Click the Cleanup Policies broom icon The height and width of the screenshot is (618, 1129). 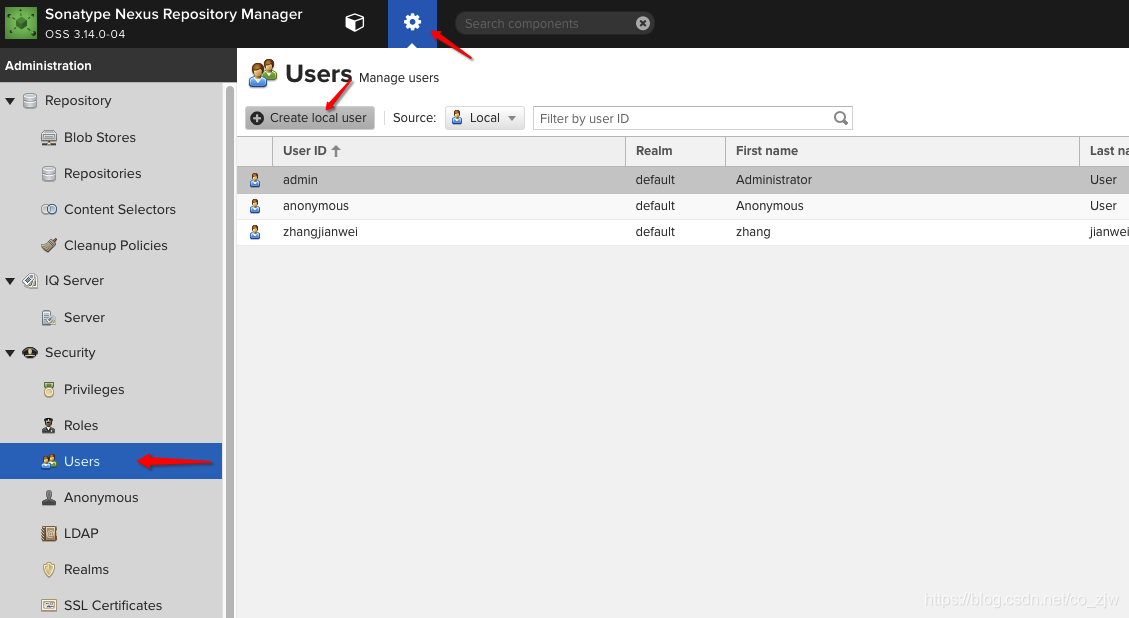[x=49, y=246]
